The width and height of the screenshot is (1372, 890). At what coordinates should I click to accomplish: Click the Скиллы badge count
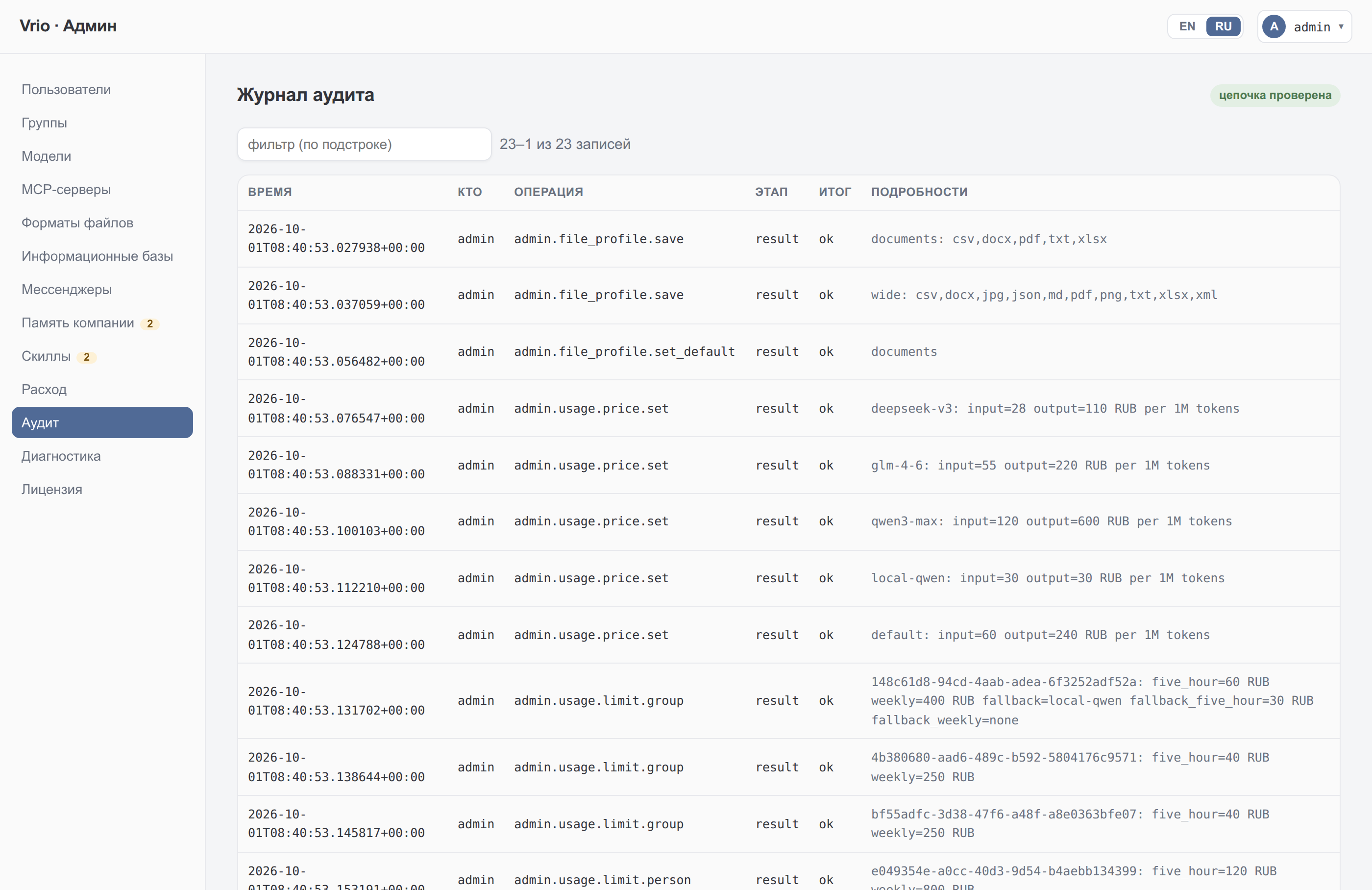coord(86,357)
